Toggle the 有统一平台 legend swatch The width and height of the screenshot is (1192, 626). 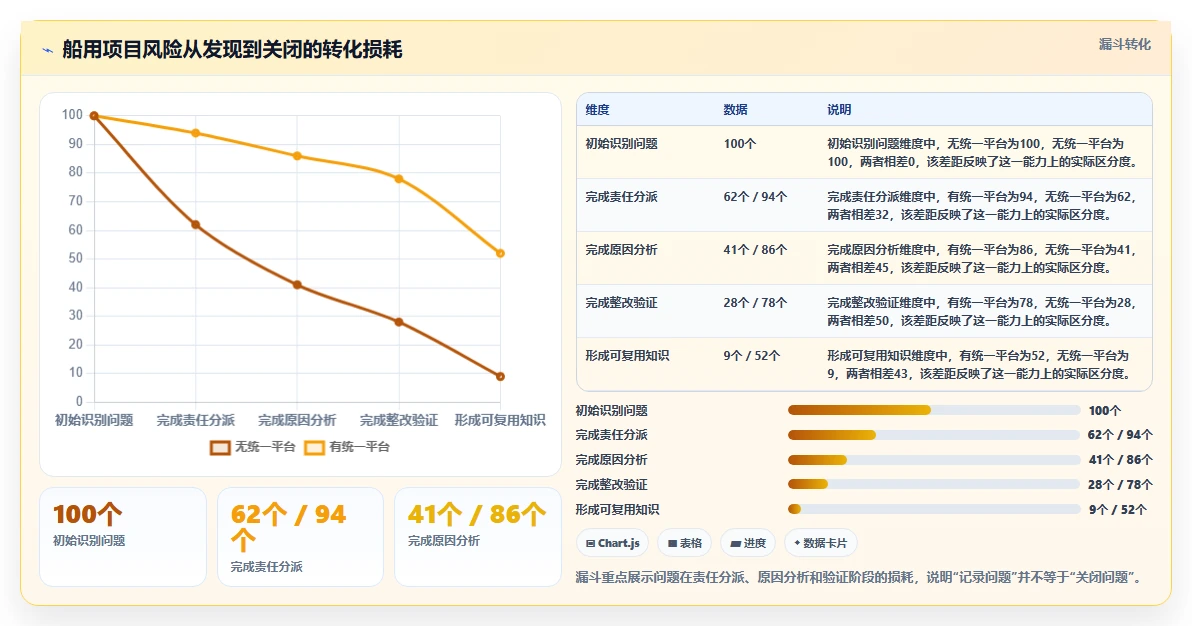[314, 447]
